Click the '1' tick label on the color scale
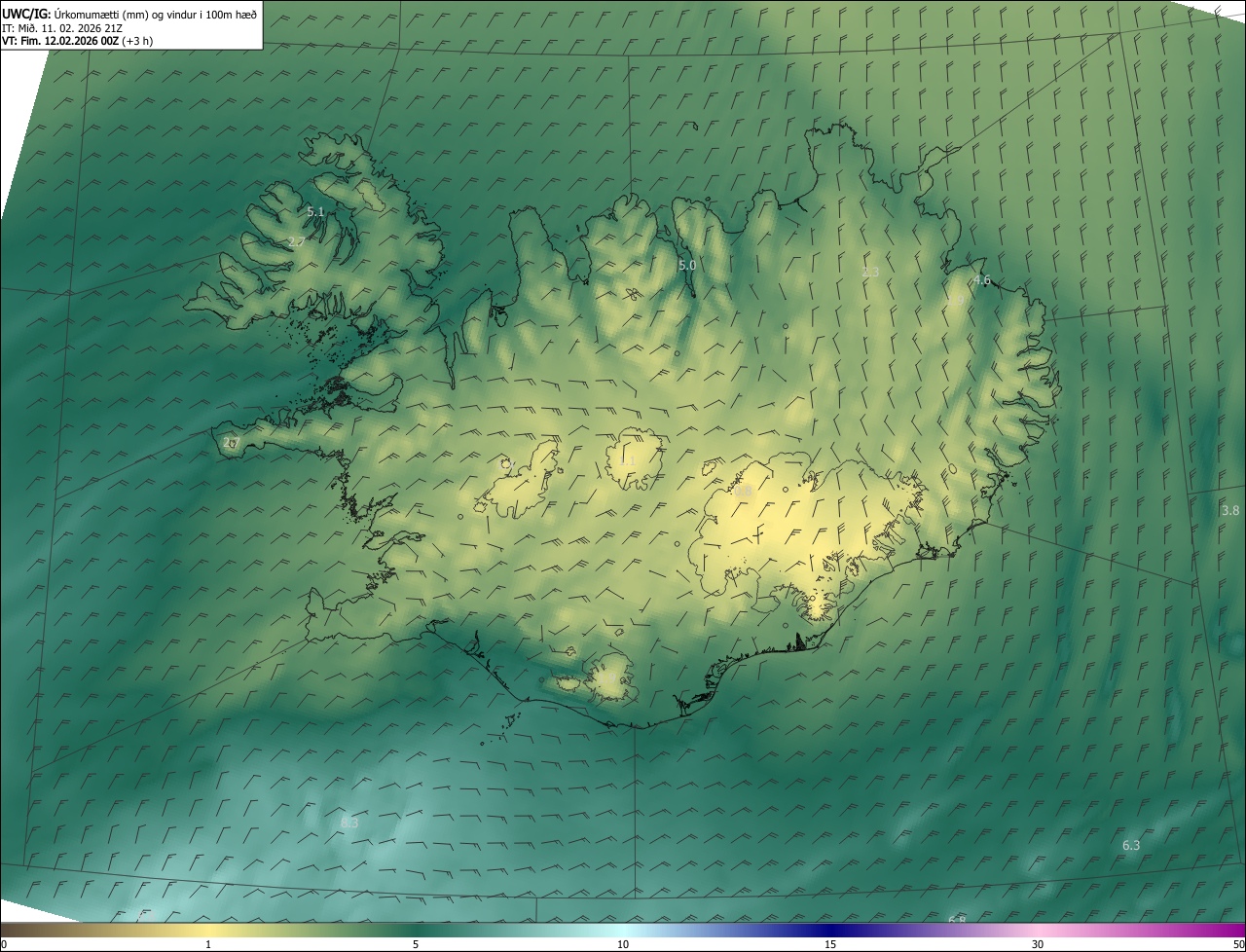1246x952 pixels. point(208,944)
